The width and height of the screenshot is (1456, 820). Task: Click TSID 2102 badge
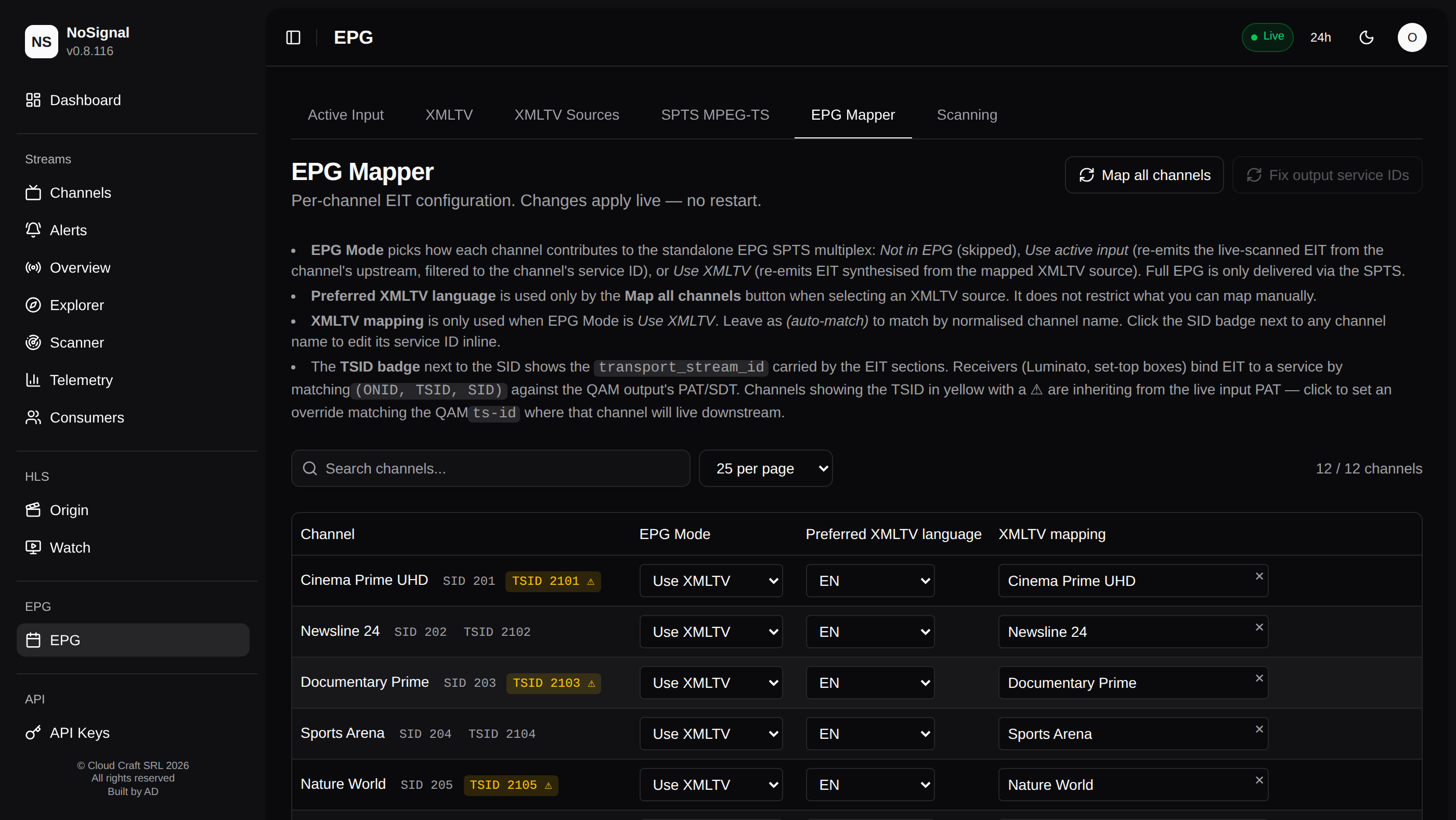[497, 632]
